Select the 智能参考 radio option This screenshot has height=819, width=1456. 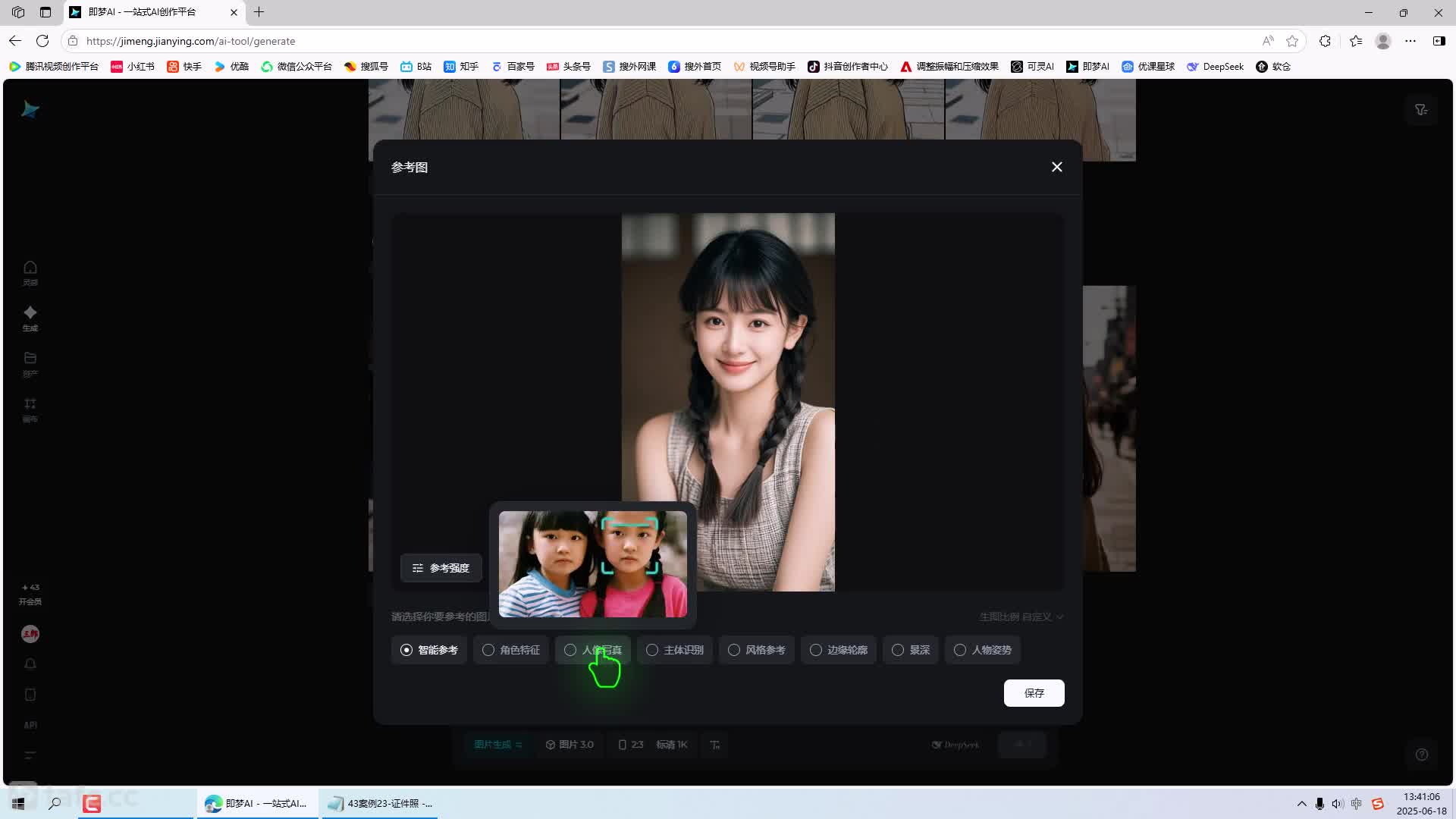coord(428,650)
